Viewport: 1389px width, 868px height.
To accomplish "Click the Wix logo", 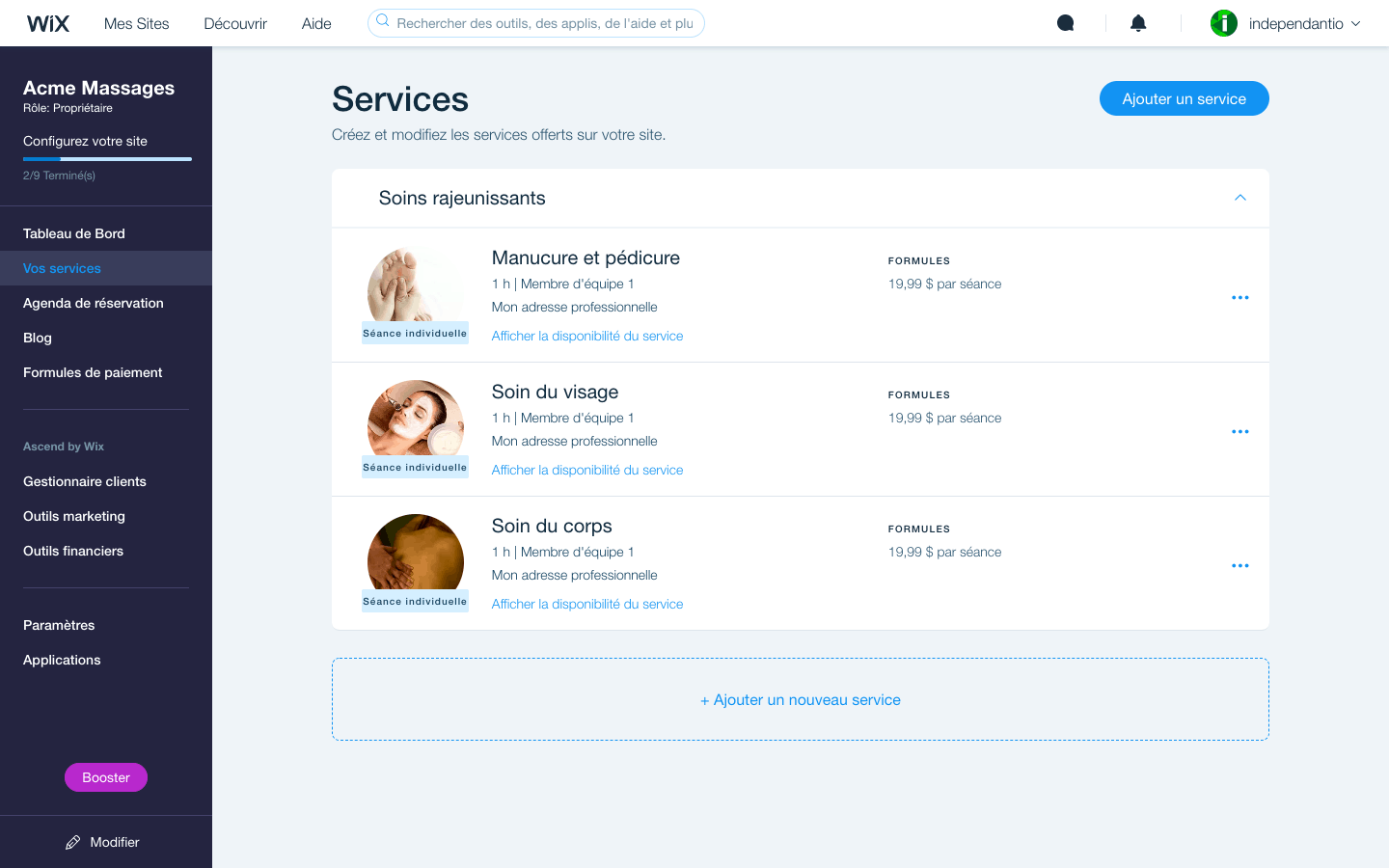I will (48, 23).
